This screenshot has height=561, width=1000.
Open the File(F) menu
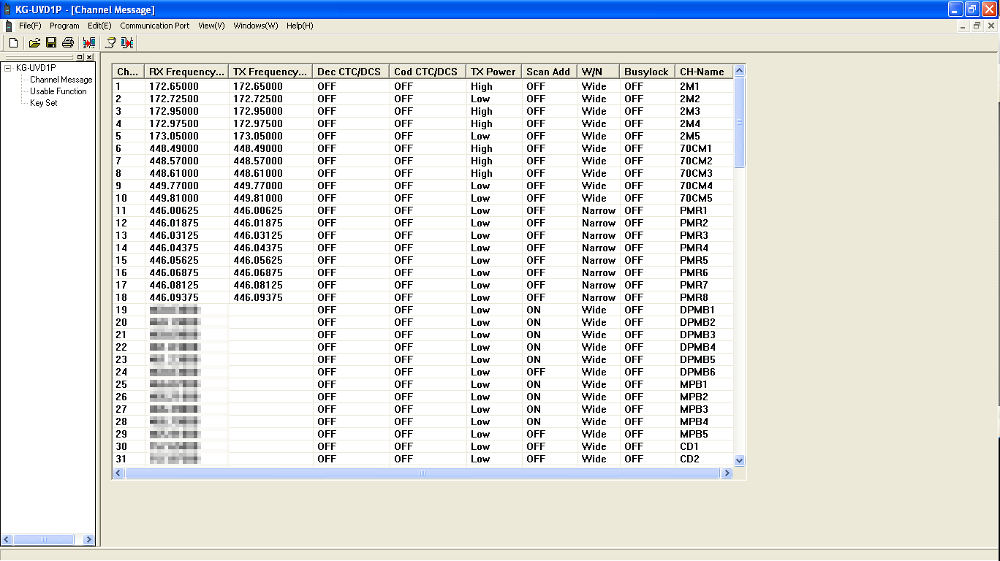coord(30,26)
